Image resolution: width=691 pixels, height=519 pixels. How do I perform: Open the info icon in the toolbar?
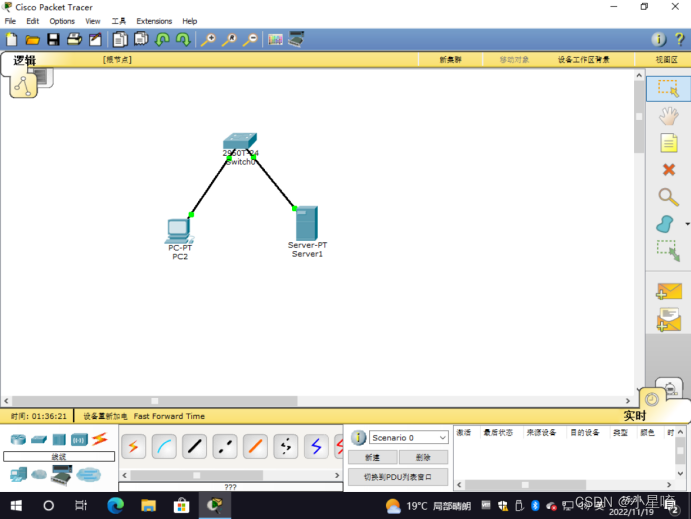658,40
